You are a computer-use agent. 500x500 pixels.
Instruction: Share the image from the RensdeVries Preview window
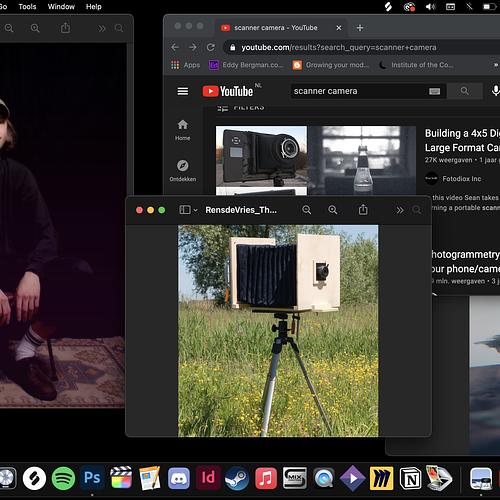pos(363,209)
